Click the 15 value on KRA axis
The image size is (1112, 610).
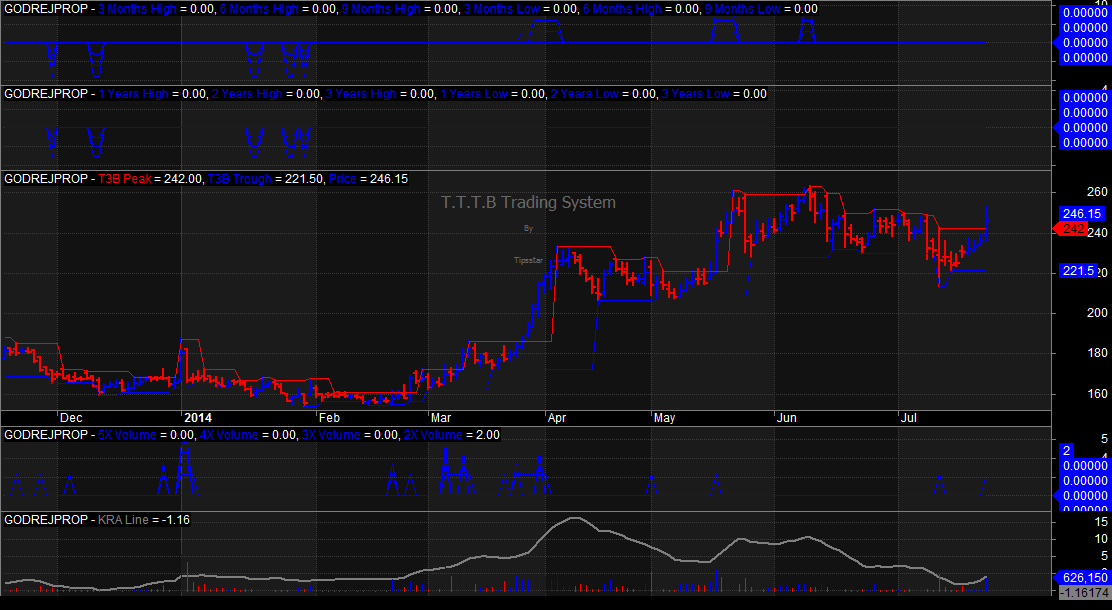tap(1101, 522)
